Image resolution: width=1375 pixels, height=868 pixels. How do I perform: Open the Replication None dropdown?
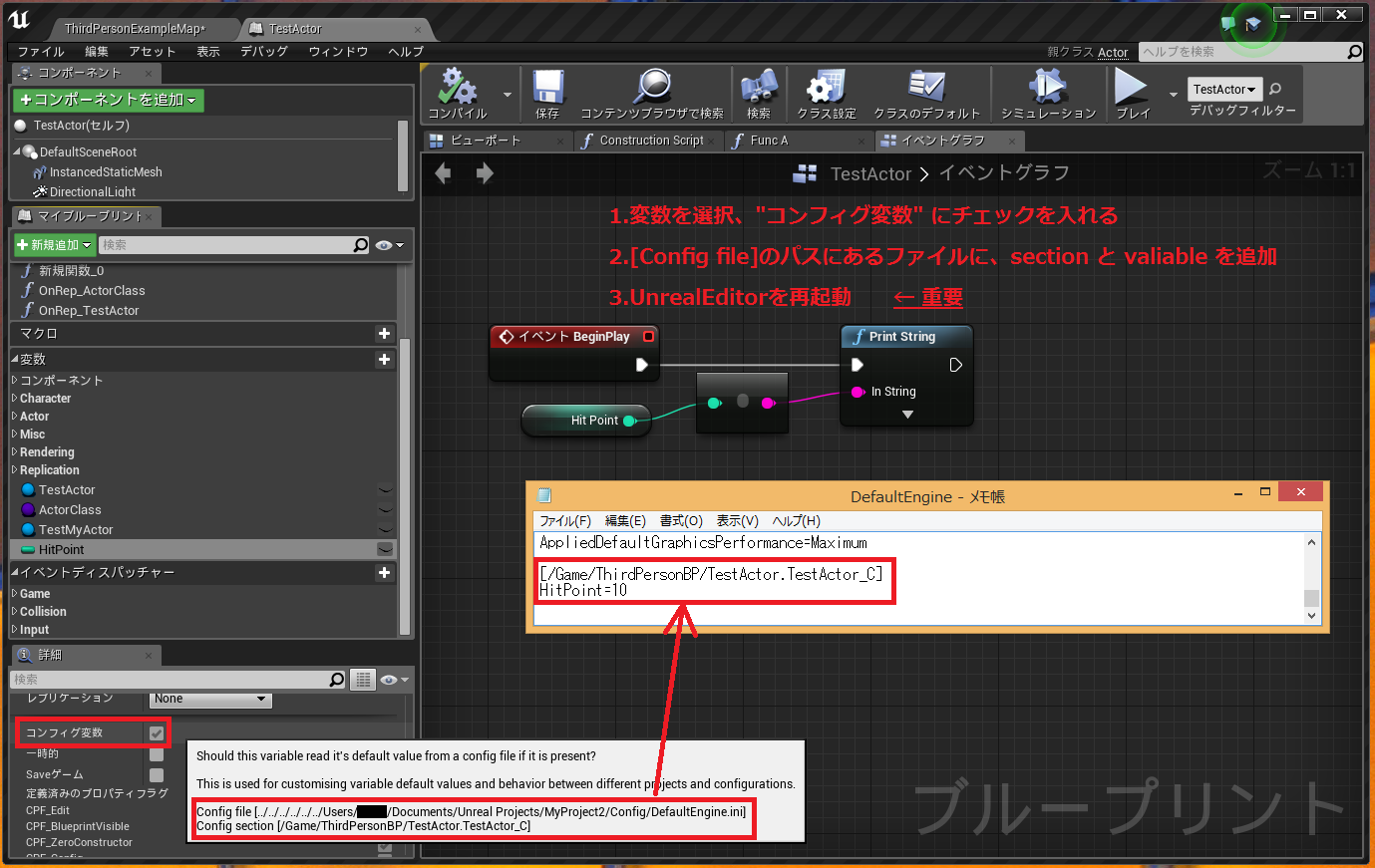[x=211, y=699]
